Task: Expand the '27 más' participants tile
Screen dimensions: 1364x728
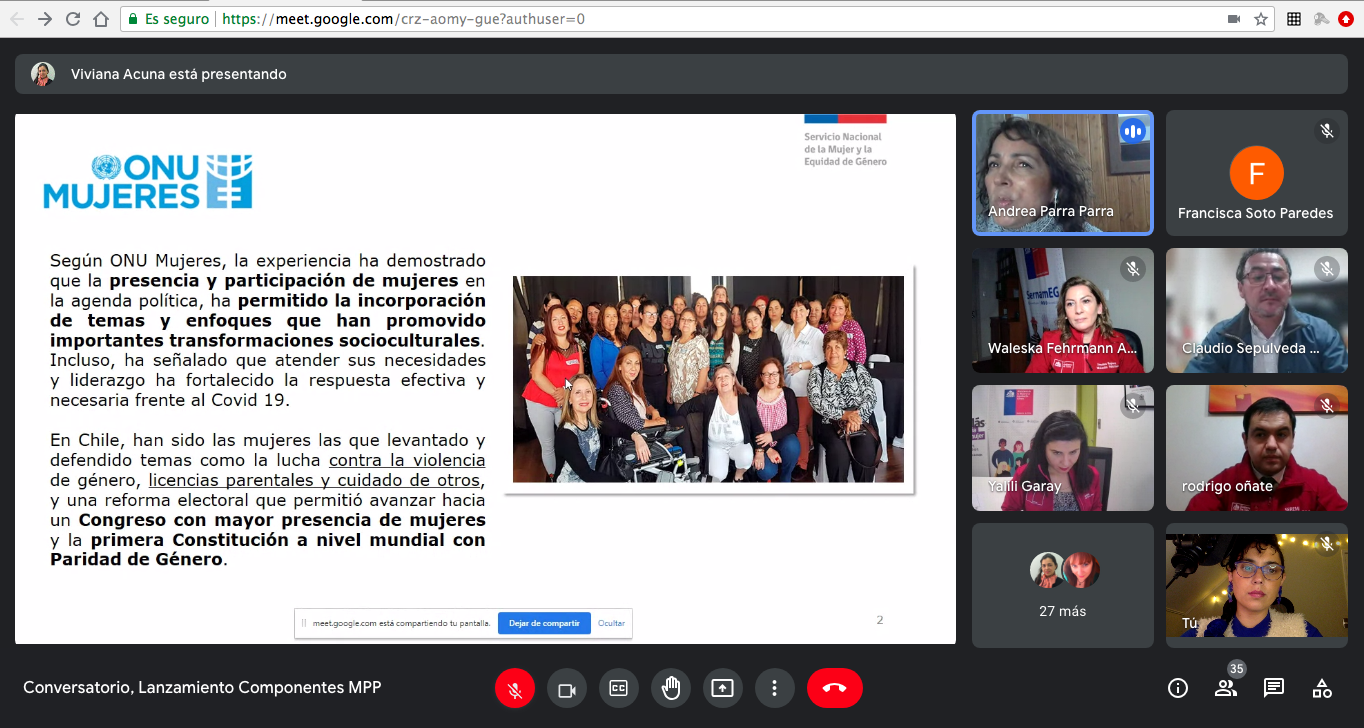Action: (x=1062, y=584)
